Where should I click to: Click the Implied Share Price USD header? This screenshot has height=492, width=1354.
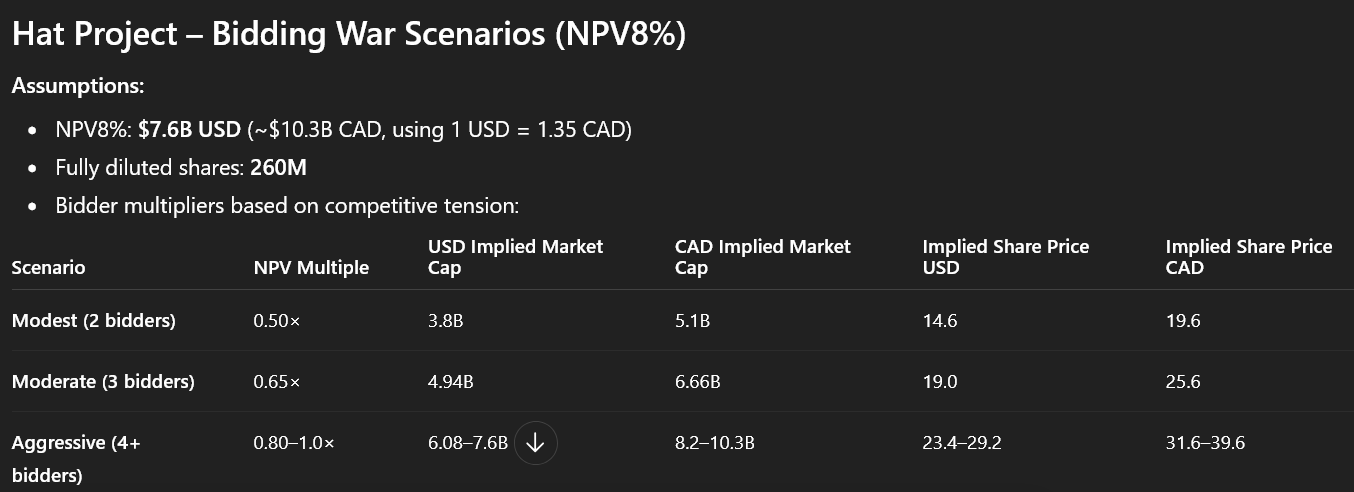coord(1005,257)
